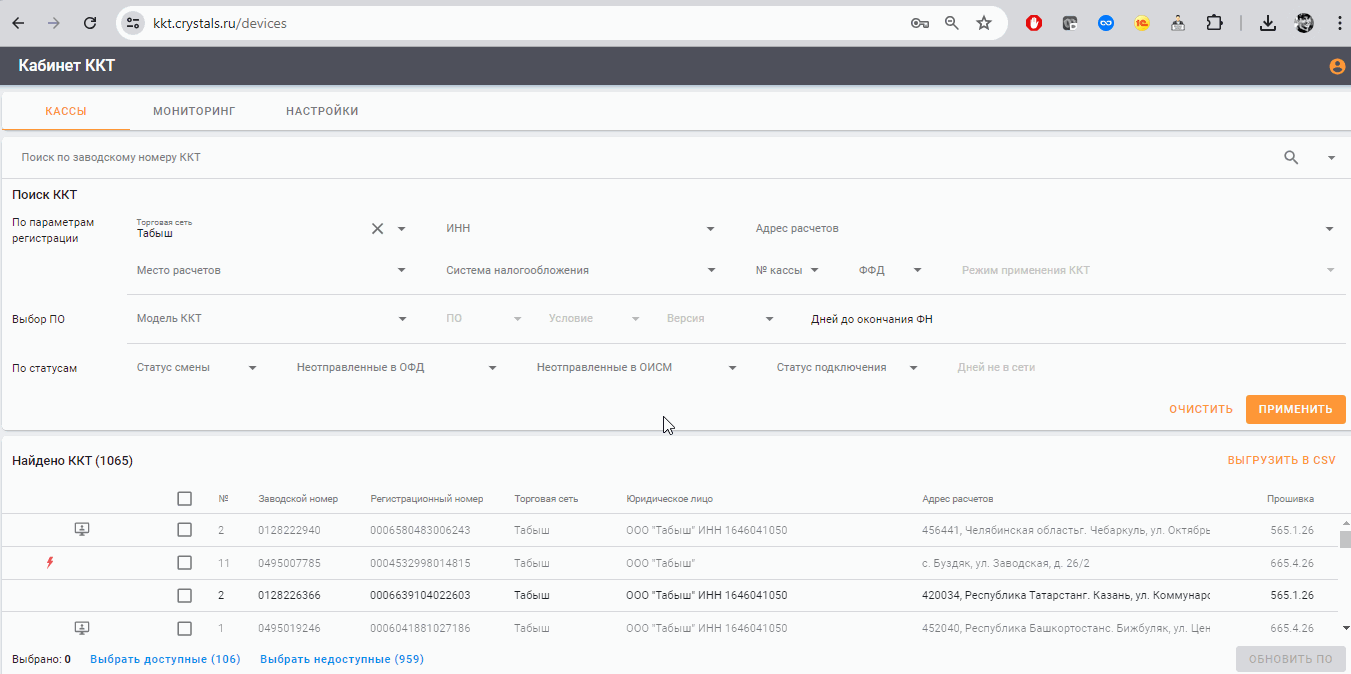
Task: Click the search magnifier icon for KKT
Action: tap(1291, 157)
